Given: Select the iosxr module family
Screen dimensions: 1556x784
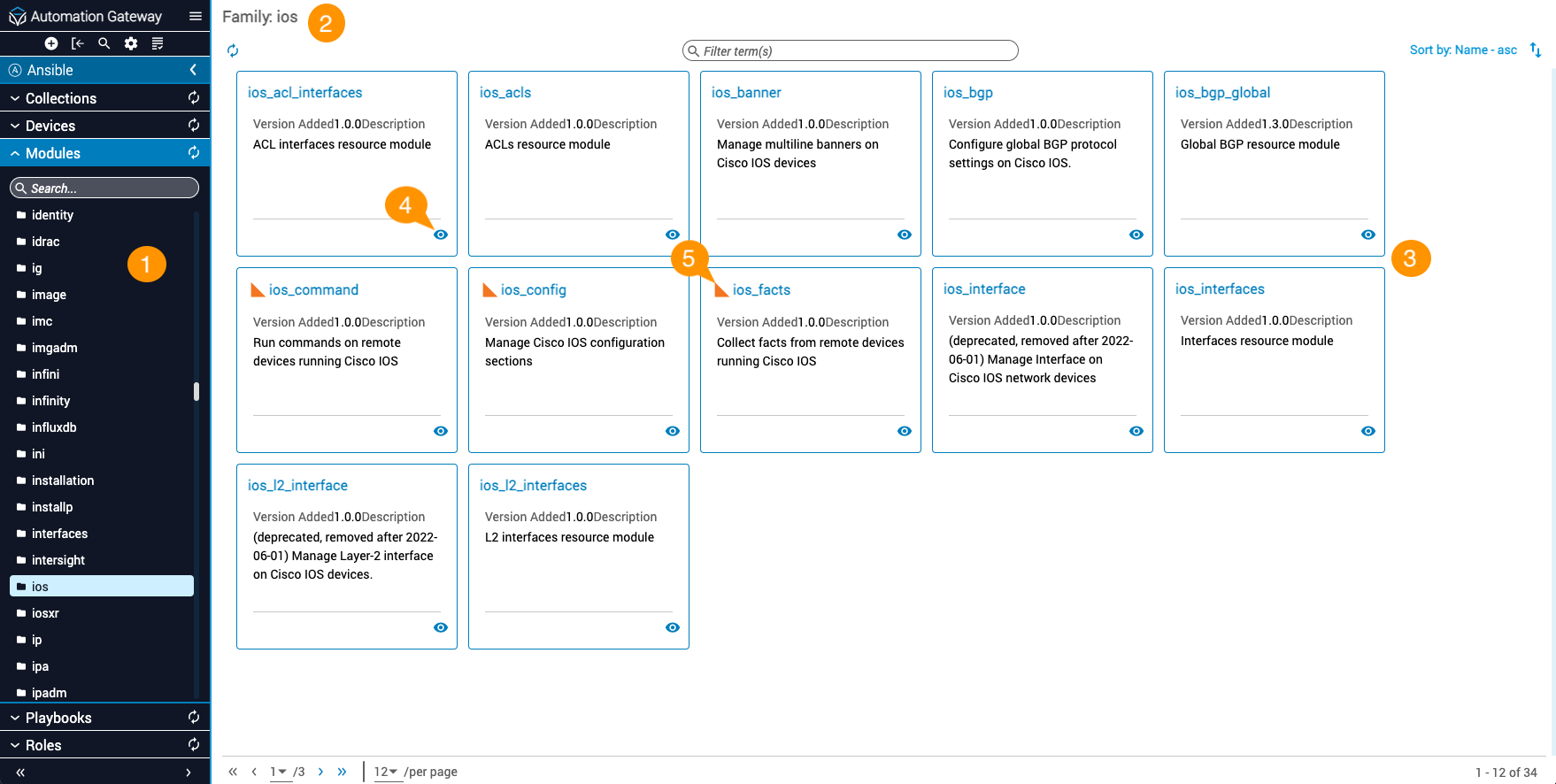Looking at the screenshot, I should click(45, 613).
